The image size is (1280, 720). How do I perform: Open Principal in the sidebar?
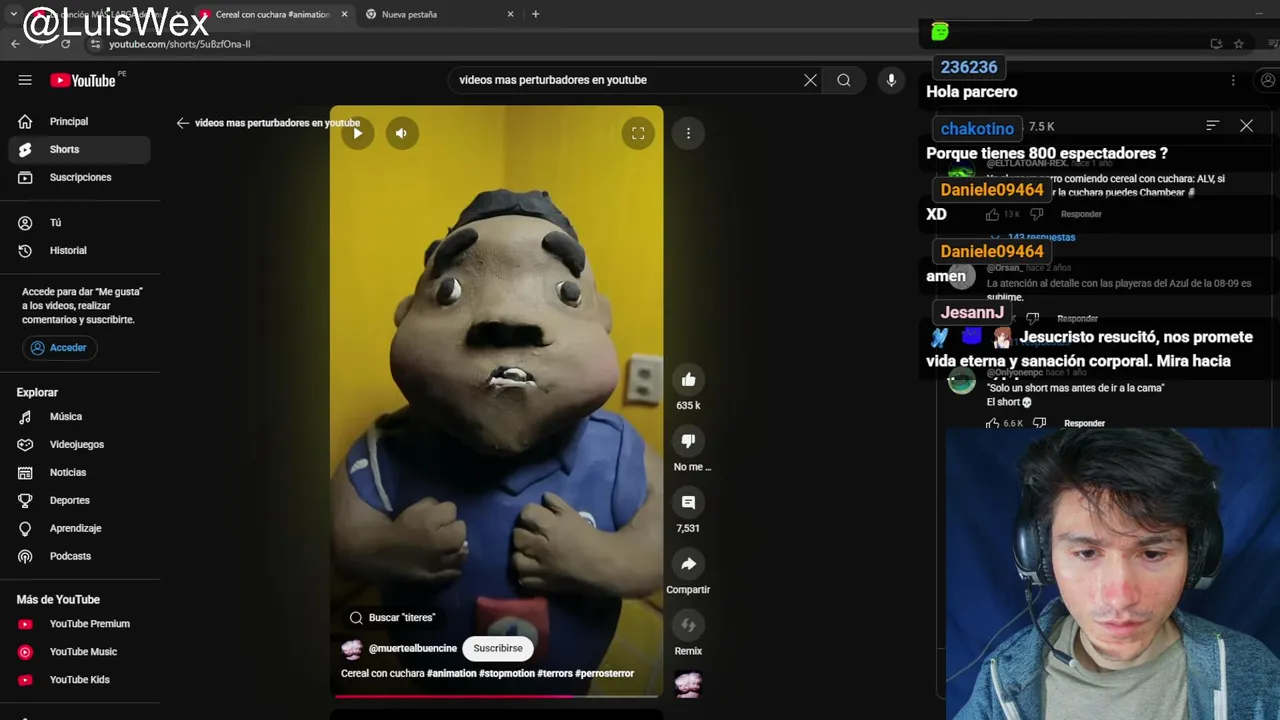click(x=80, y=121)
